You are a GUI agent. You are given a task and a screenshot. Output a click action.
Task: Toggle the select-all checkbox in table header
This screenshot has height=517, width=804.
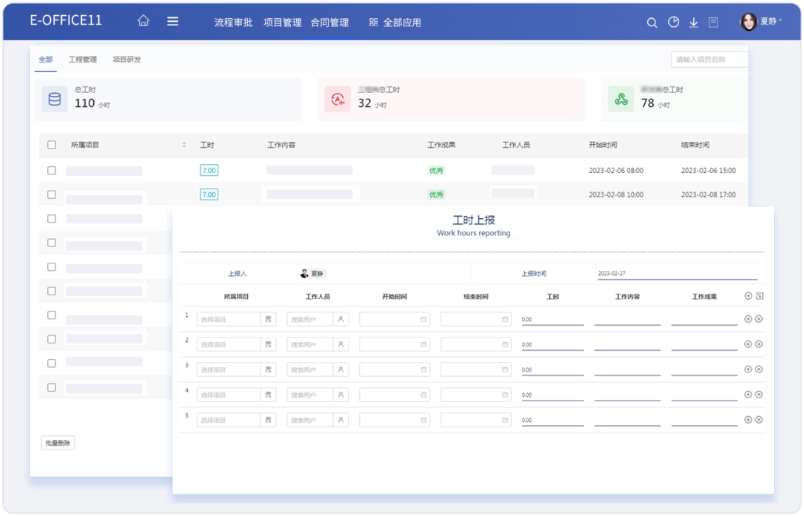click(x=52, y=145)
